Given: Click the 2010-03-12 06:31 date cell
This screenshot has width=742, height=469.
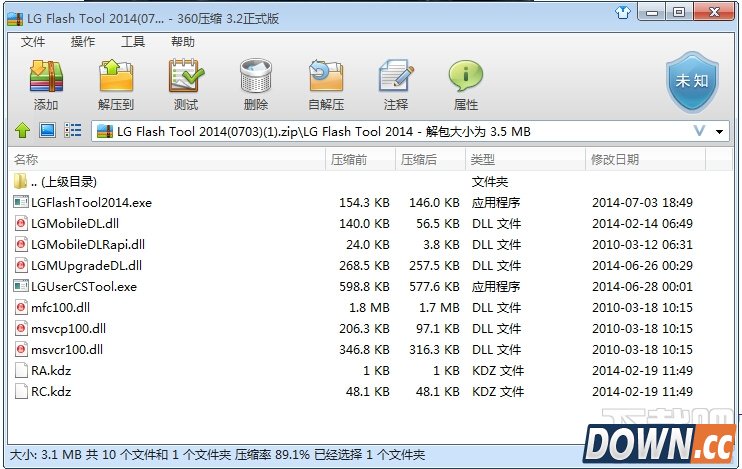Looking at the screenshot, I should point(642,245).
